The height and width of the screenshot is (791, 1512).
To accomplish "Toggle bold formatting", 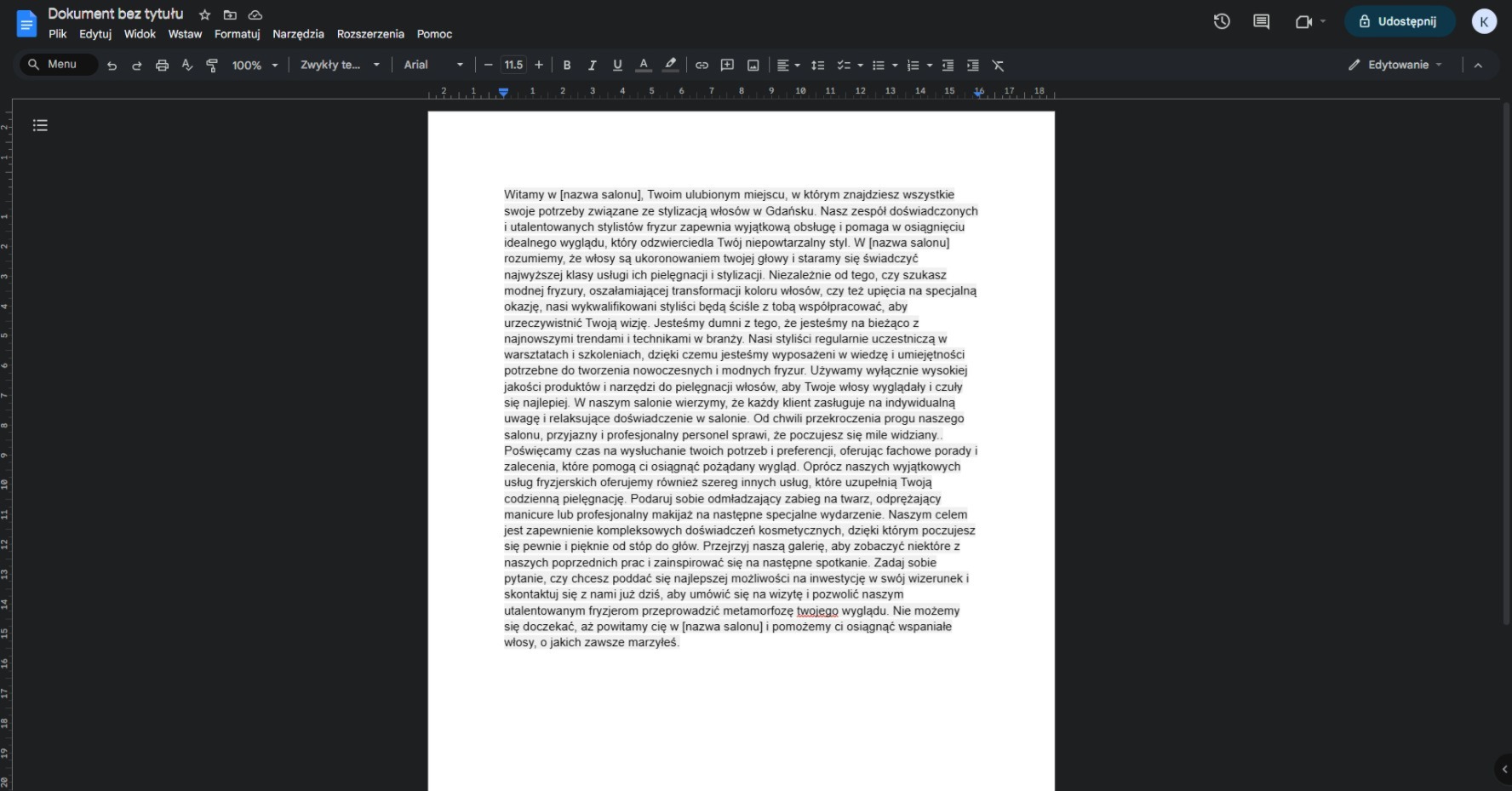I will [x=566, y=65].
